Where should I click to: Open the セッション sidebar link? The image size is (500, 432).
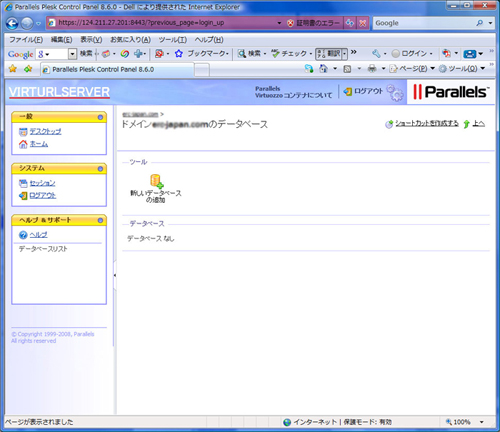click(x=42, y=183)
